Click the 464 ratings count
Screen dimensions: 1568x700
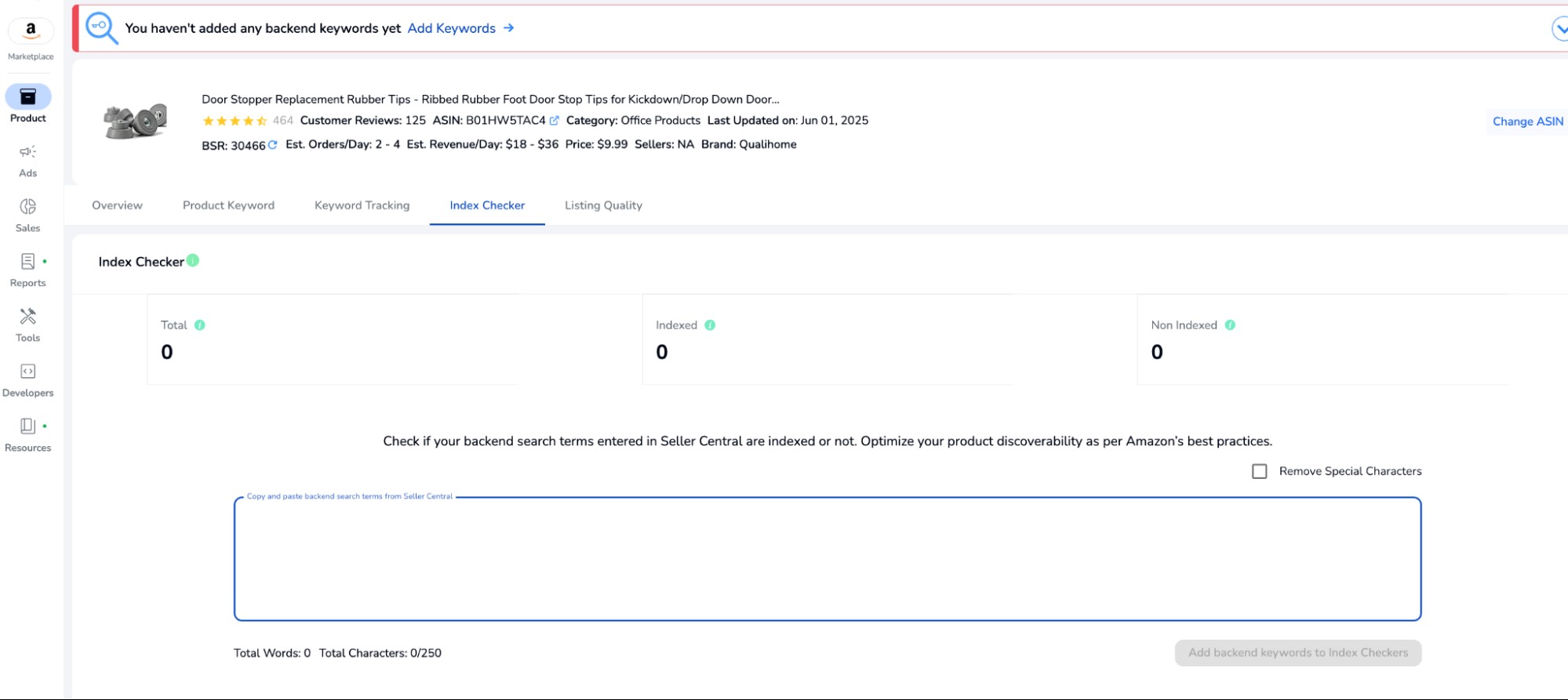click(283, 121)
